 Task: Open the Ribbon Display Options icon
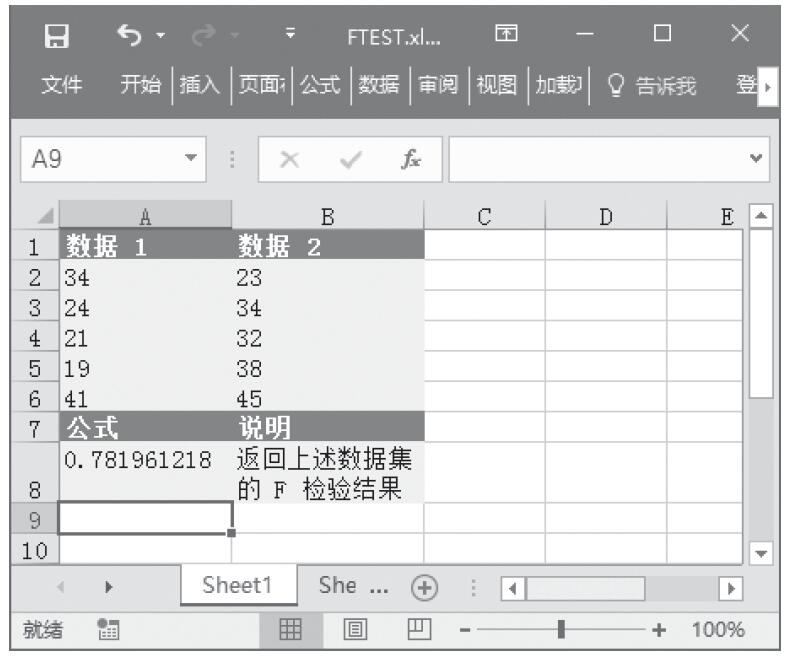coord(507,36)
